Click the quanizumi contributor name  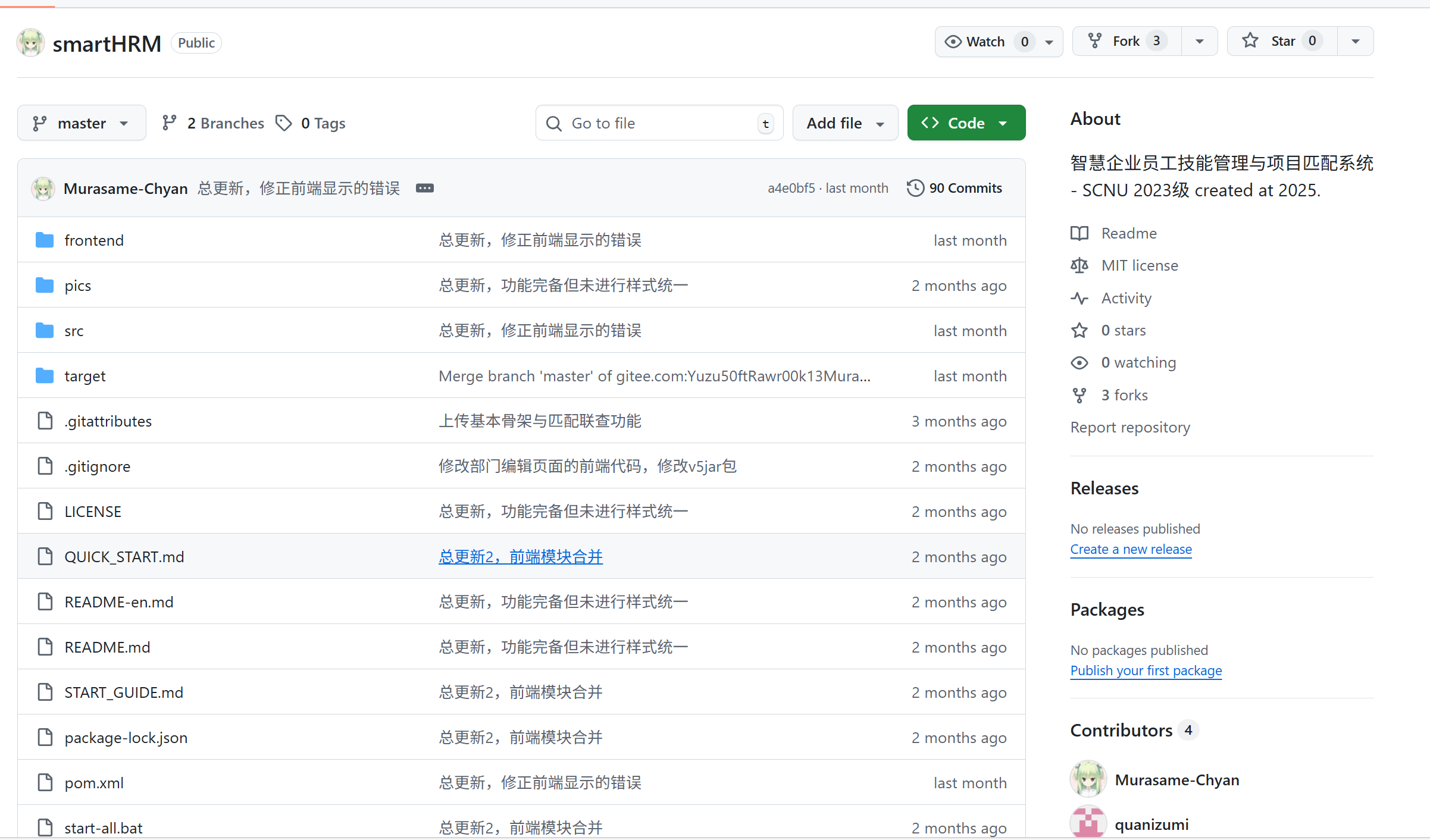pos(1151,825)
